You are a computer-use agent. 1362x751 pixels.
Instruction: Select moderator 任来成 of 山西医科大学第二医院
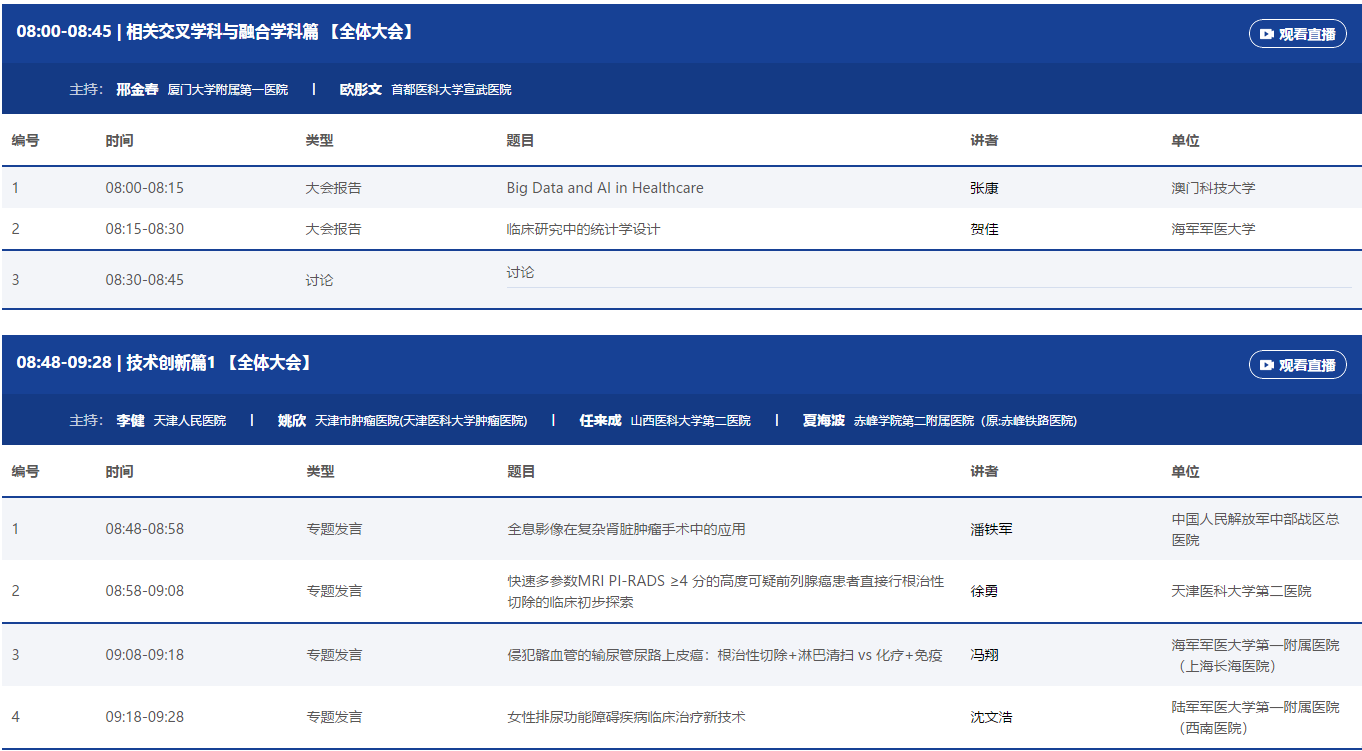coord(600,421)
